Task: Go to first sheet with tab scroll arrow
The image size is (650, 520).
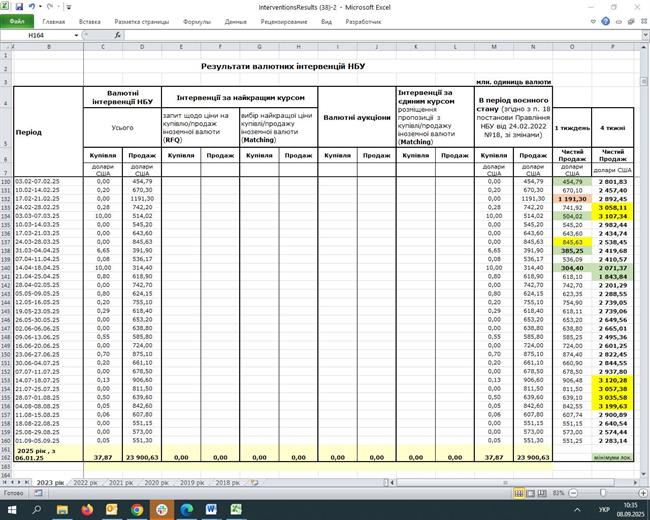Action: [x=5, y=482]
